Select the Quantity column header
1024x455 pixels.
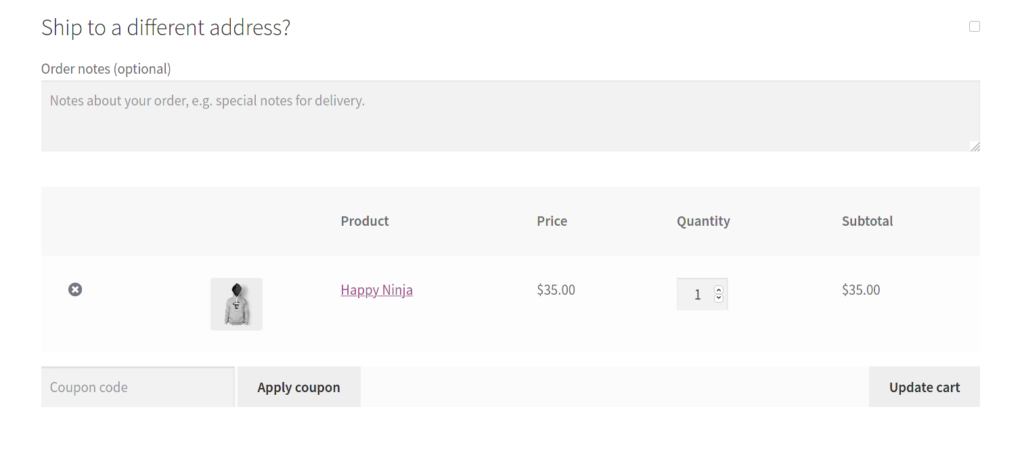coord(703,221)
